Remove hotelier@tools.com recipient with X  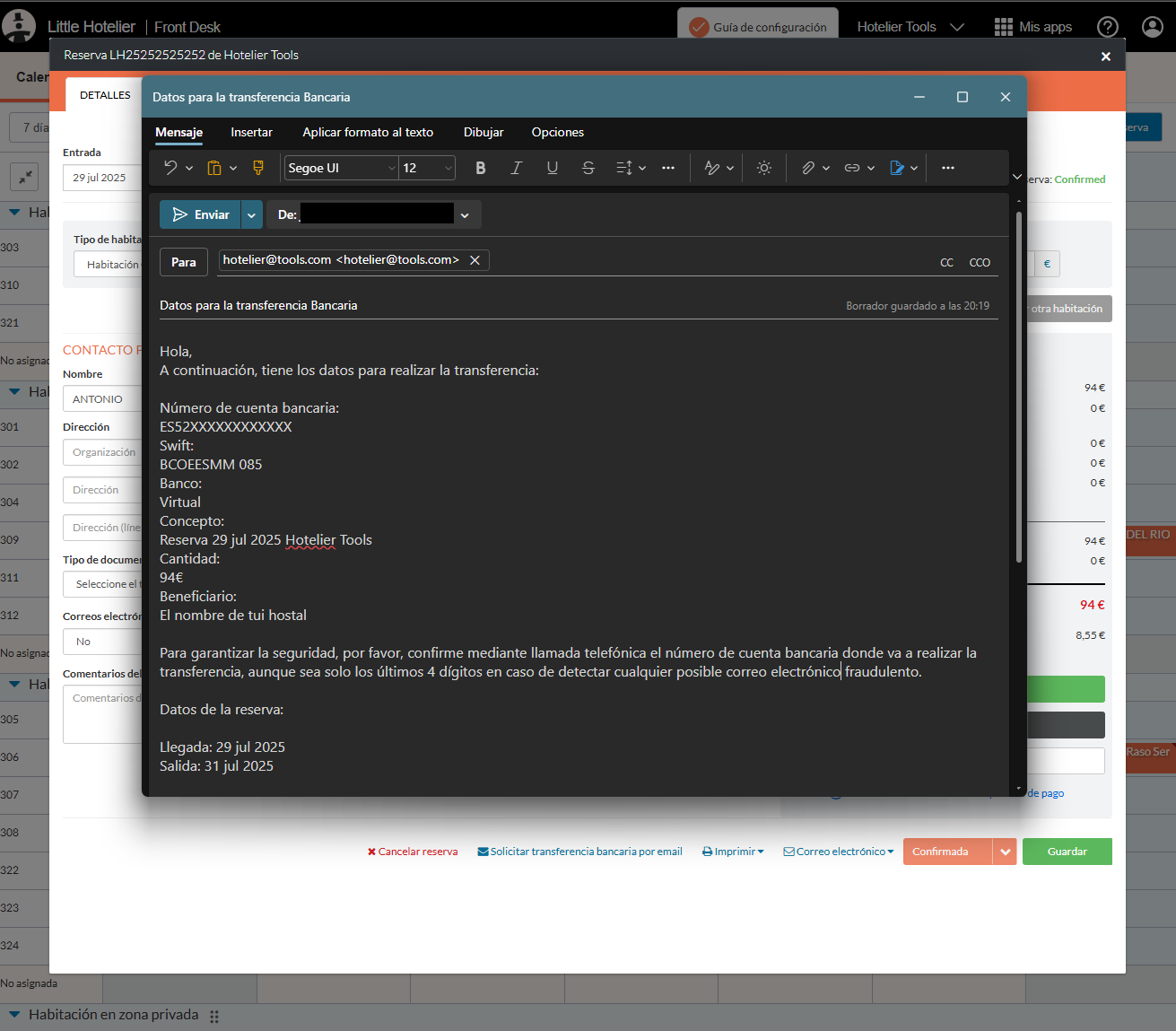[475, 260]
